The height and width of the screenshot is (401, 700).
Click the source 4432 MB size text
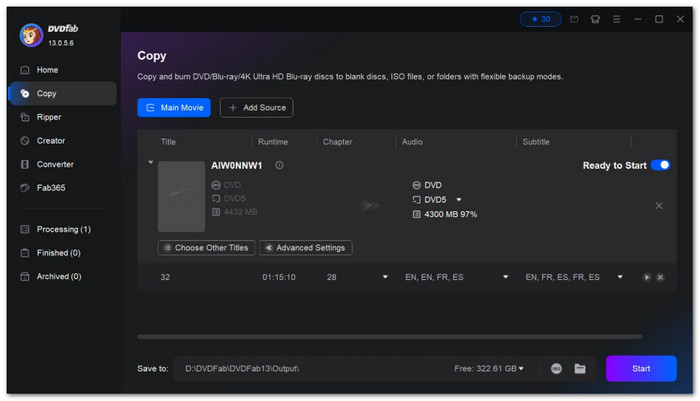[x=240, y=212]
